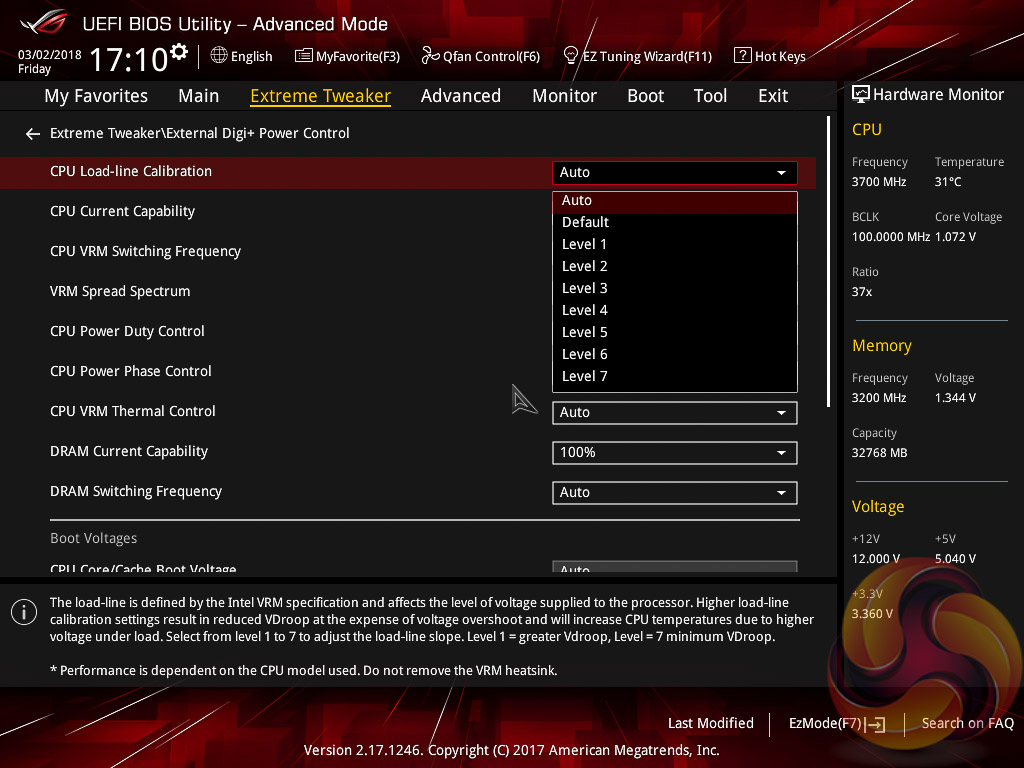Switch to the Monitor tab

point(564,96)
